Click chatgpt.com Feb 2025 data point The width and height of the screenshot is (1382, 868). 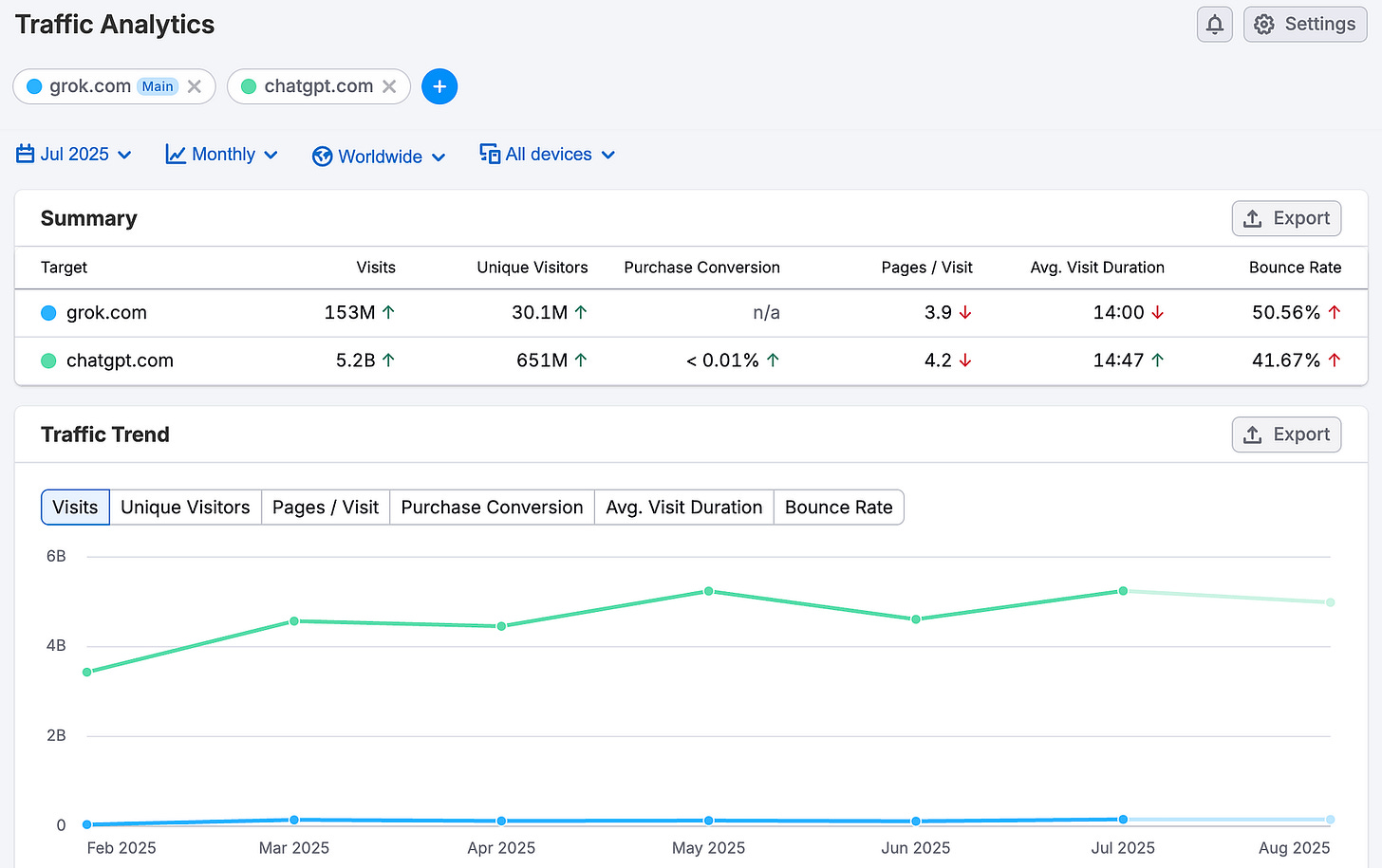(87, 672)
